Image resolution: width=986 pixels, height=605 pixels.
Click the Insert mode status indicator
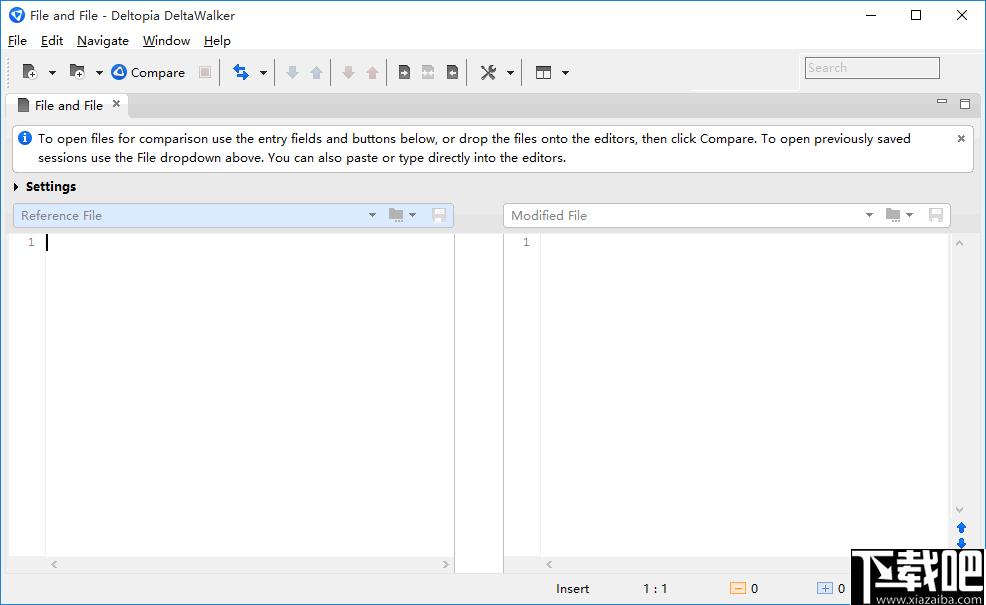(572, 589)
